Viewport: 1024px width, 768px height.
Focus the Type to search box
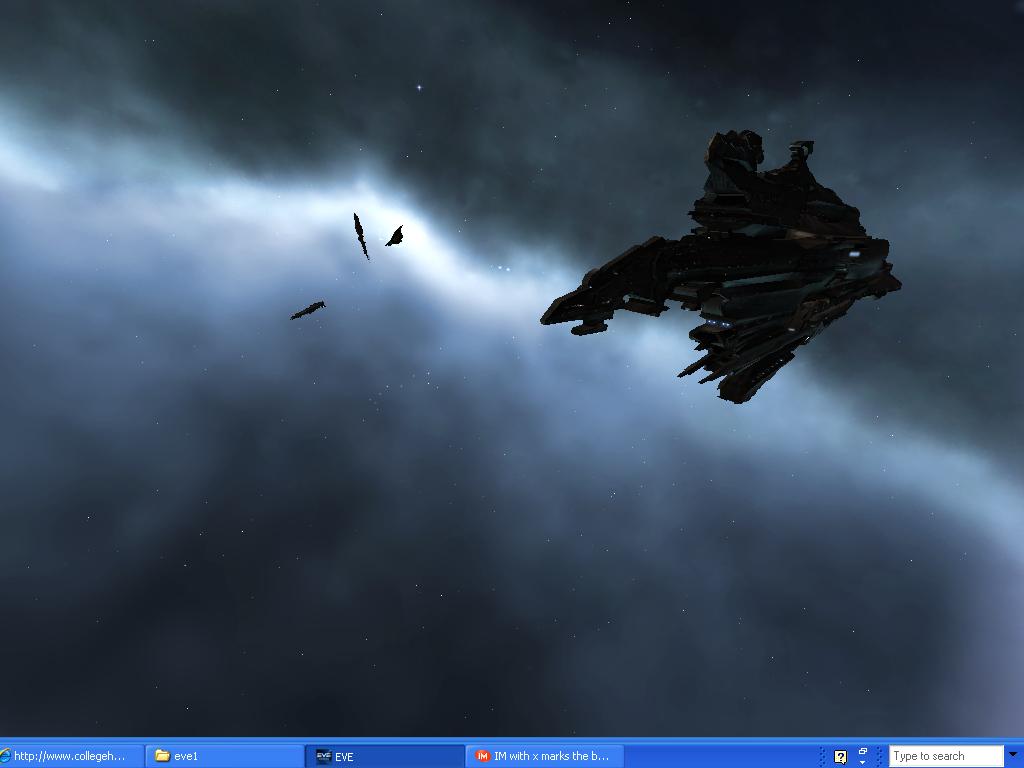pos(946,756)
